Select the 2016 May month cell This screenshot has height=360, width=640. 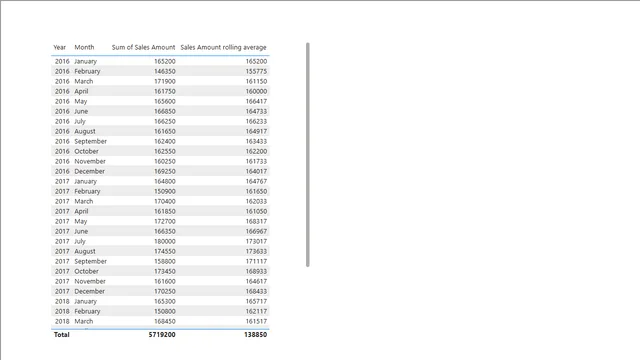point(81,101)
